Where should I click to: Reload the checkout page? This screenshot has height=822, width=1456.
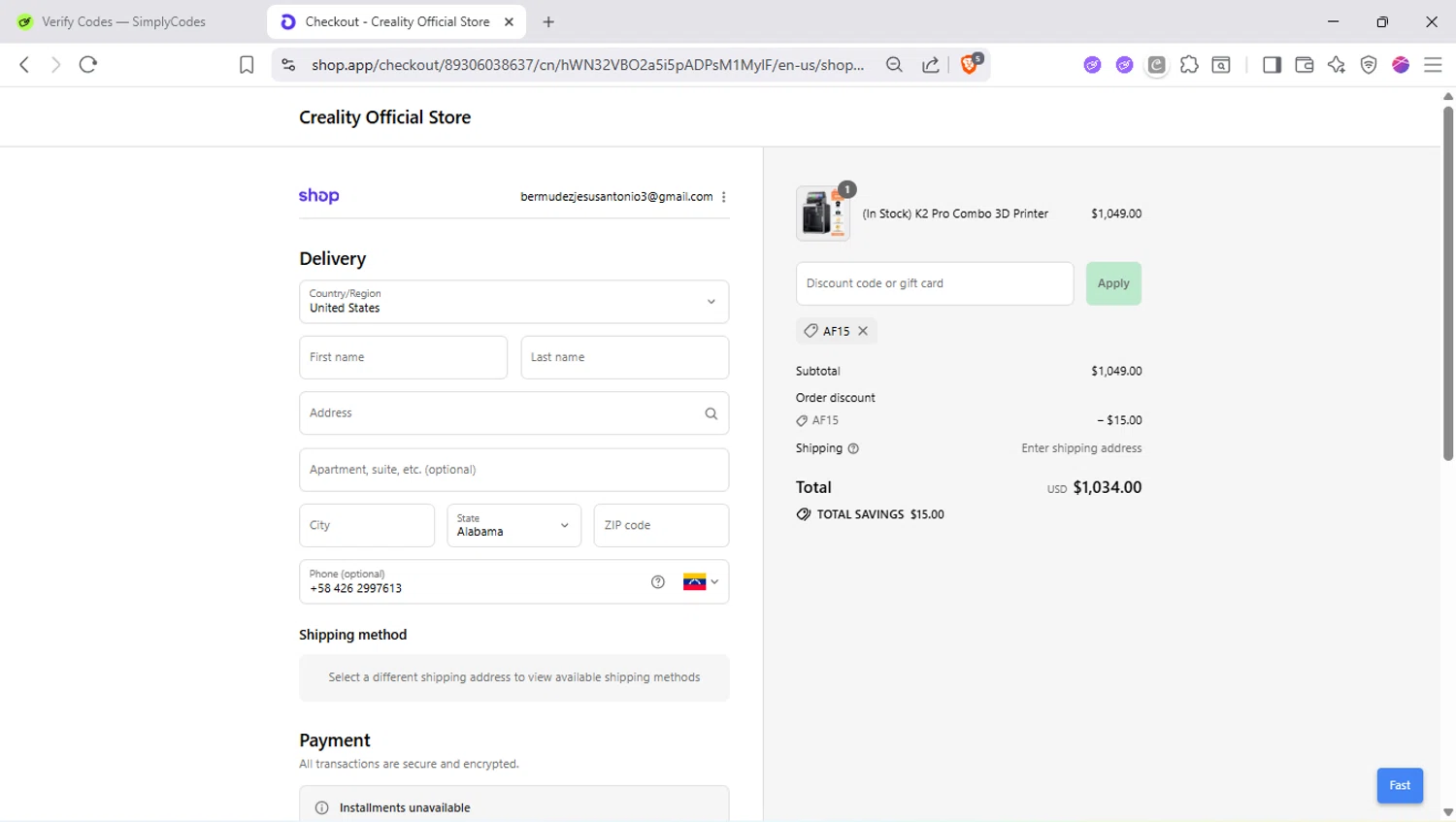click(88, 65)
